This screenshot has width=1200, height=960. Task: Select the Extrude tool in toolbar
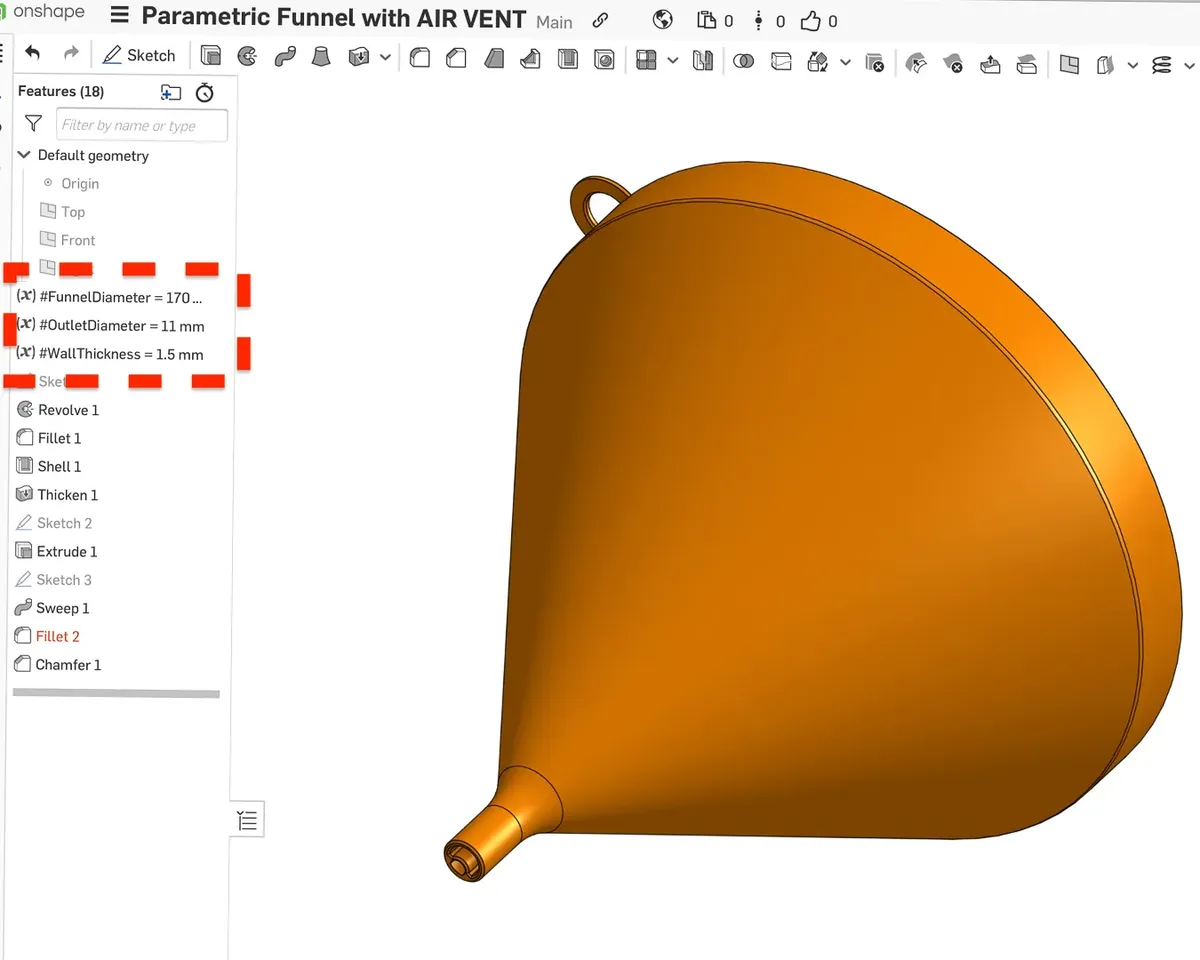point(210,58)
